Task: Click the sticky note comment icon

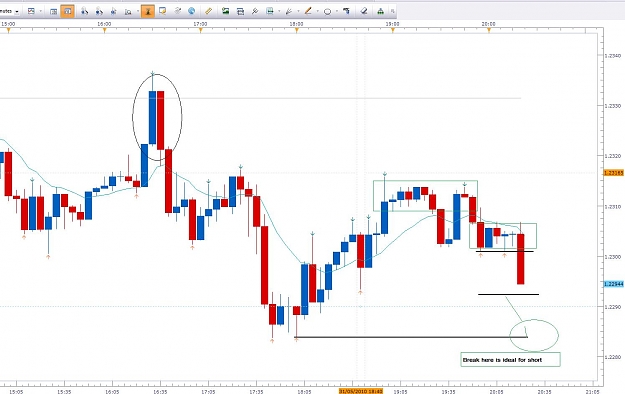Action: pyautogui.click(x=162, y=11)
